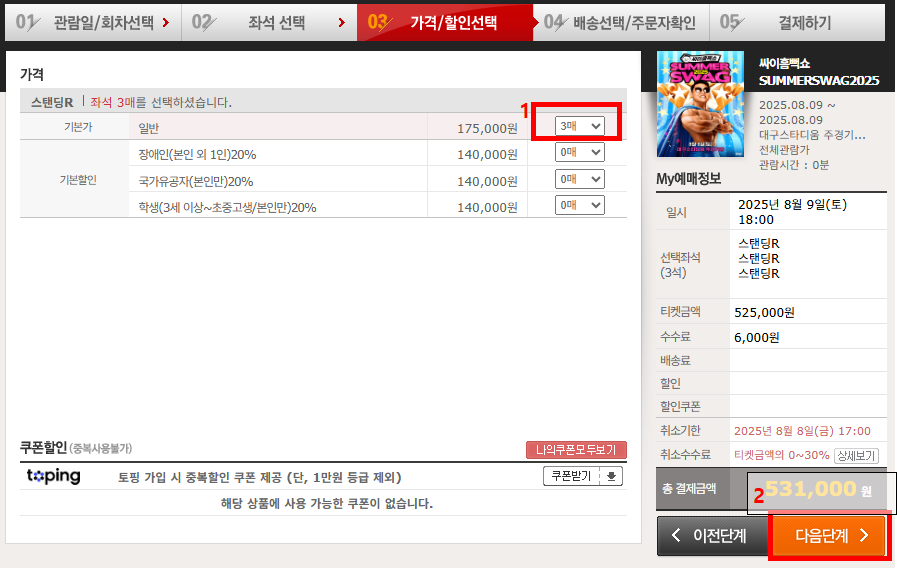Click the 티켓금액의 0~30% text
Image resolution: width=897 pixels, height=568 pixels.
point(781,455)
